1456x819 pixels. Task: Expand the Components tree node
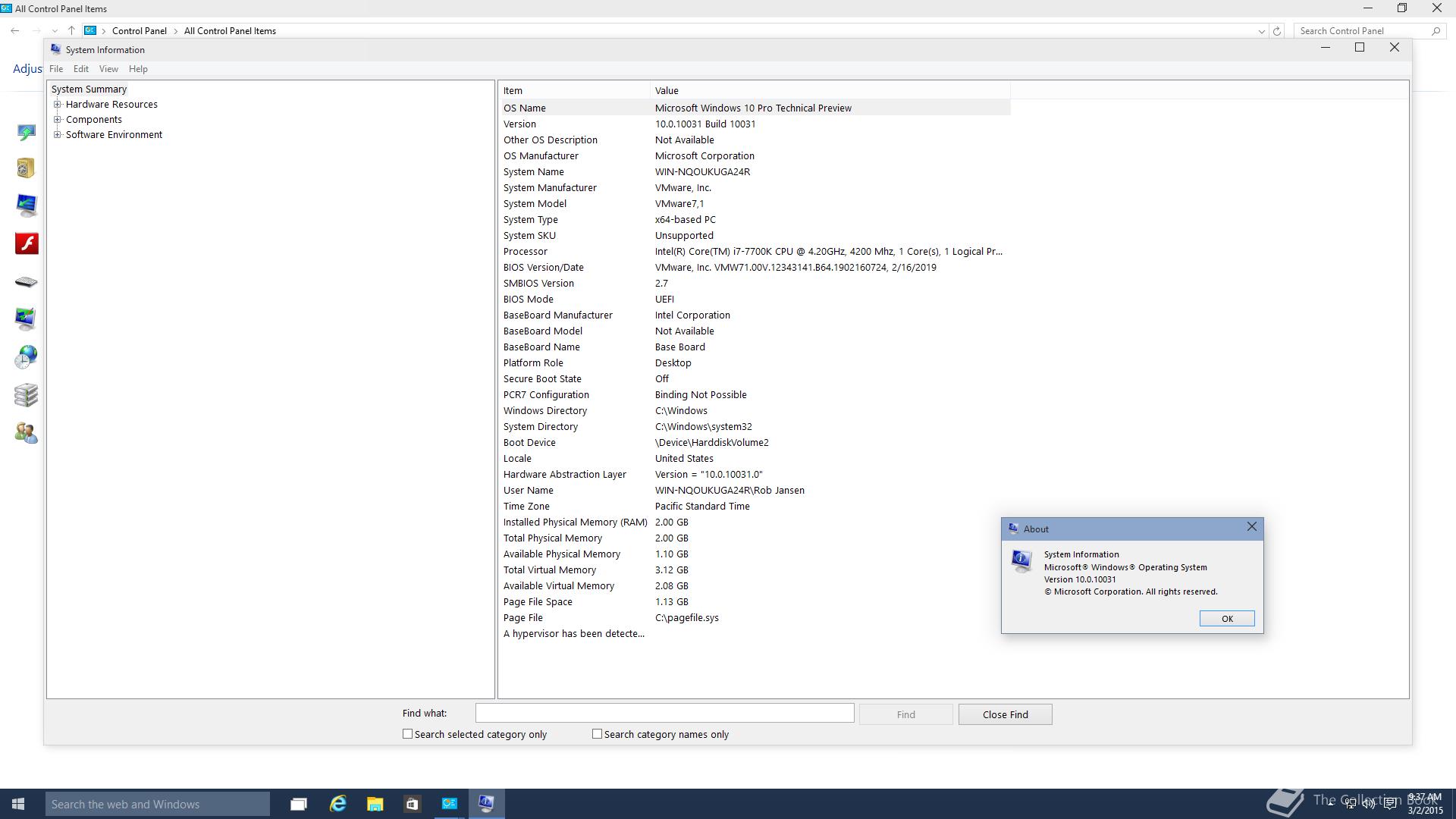[57, 120]
